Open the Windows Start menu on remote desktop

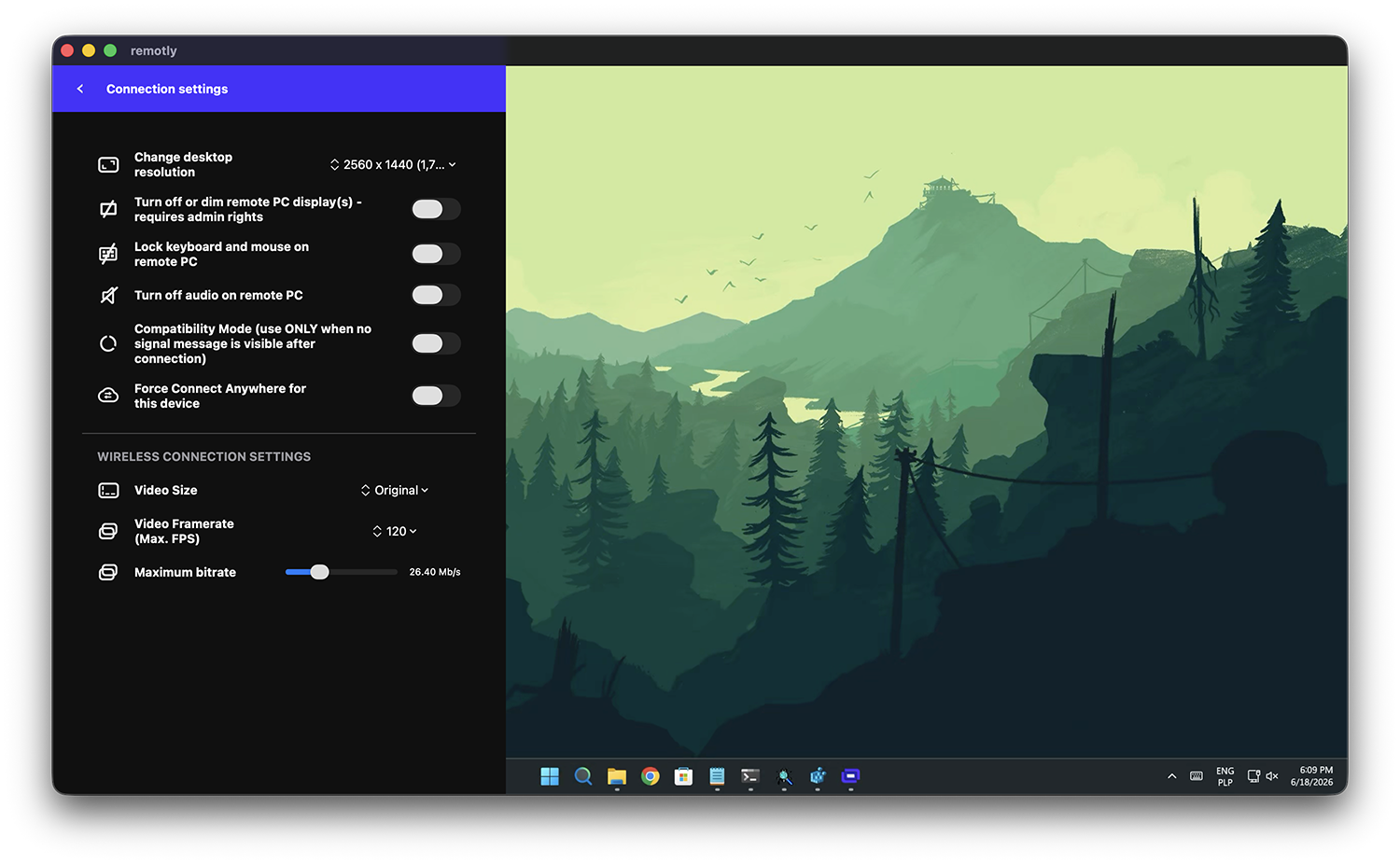(x=550, y=776)
